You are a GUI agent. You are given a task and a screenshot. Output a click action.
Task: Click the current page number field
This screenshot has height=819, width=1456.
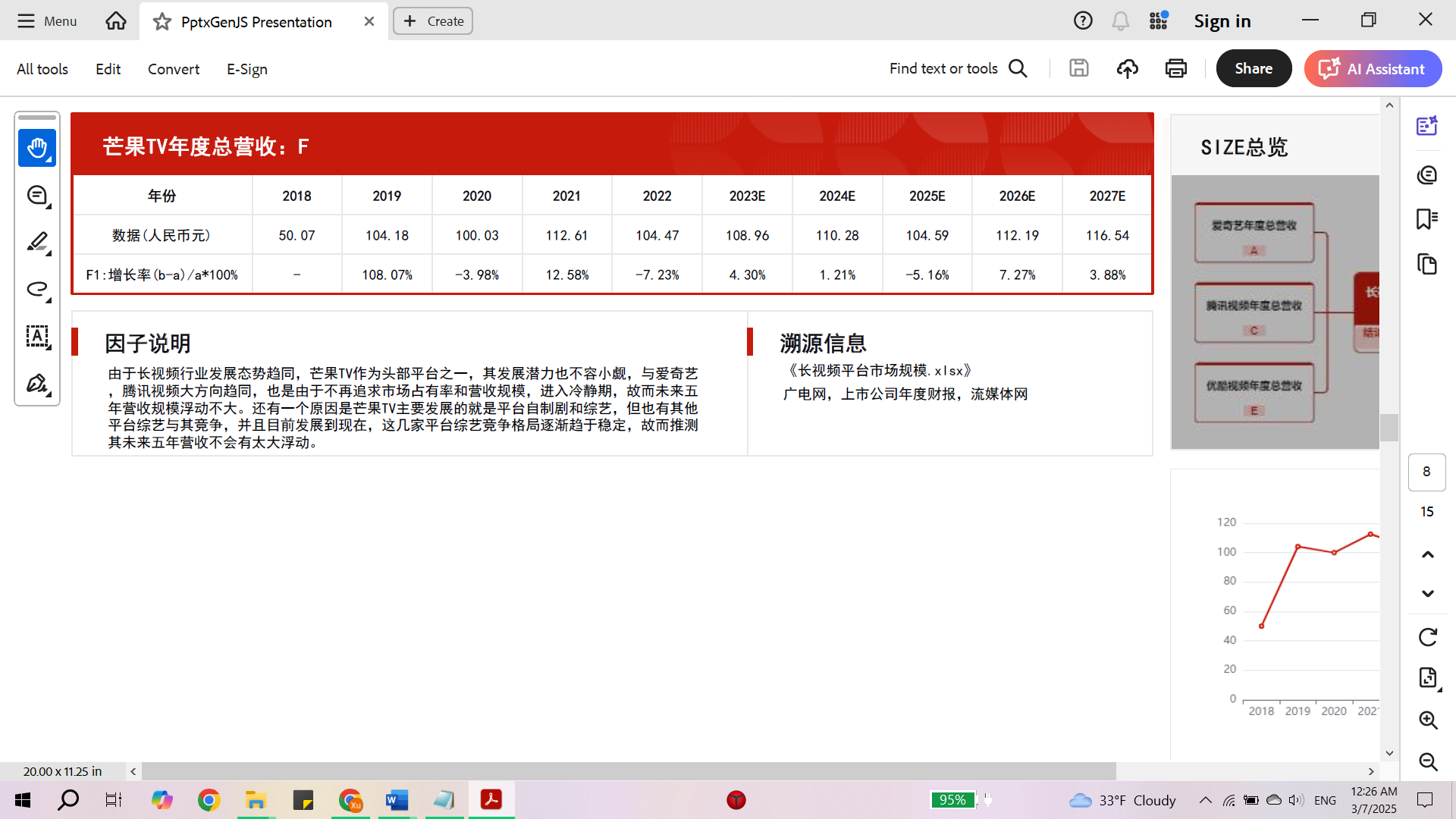[x=1426, y=472]
